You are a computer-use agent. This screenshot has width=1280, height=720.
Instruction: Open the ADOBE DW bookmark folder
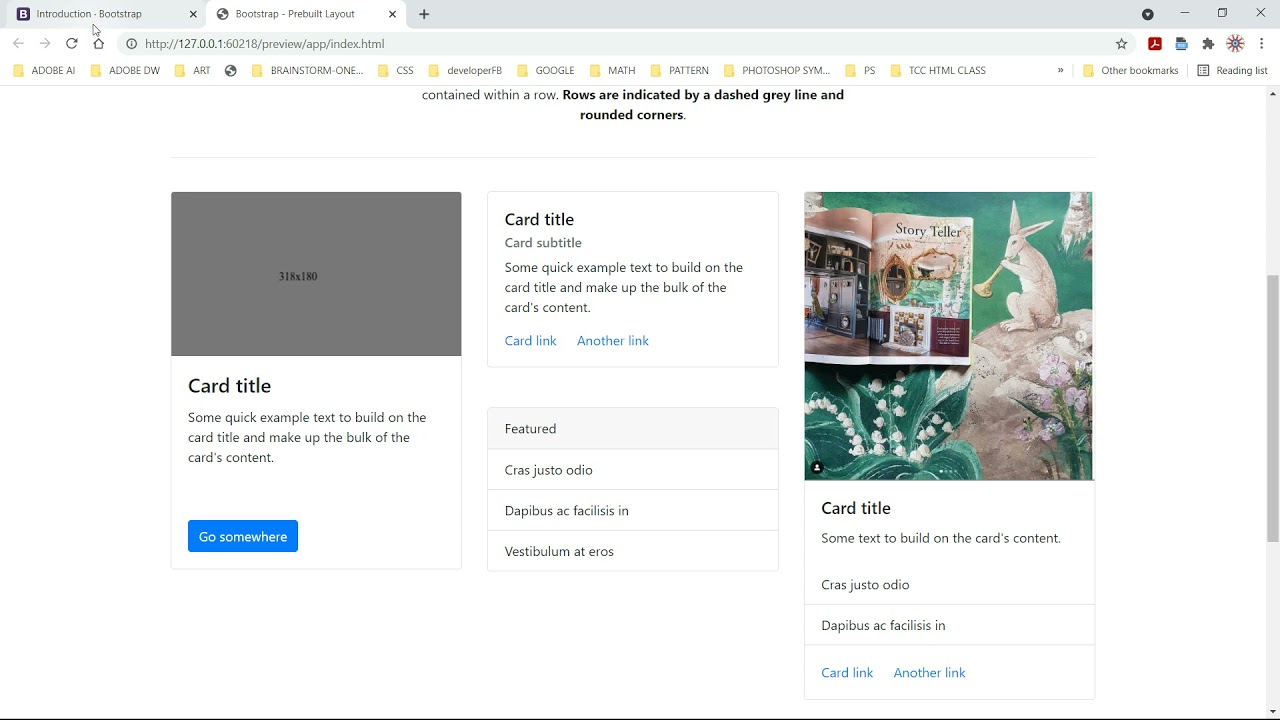(x=125, y=71)
